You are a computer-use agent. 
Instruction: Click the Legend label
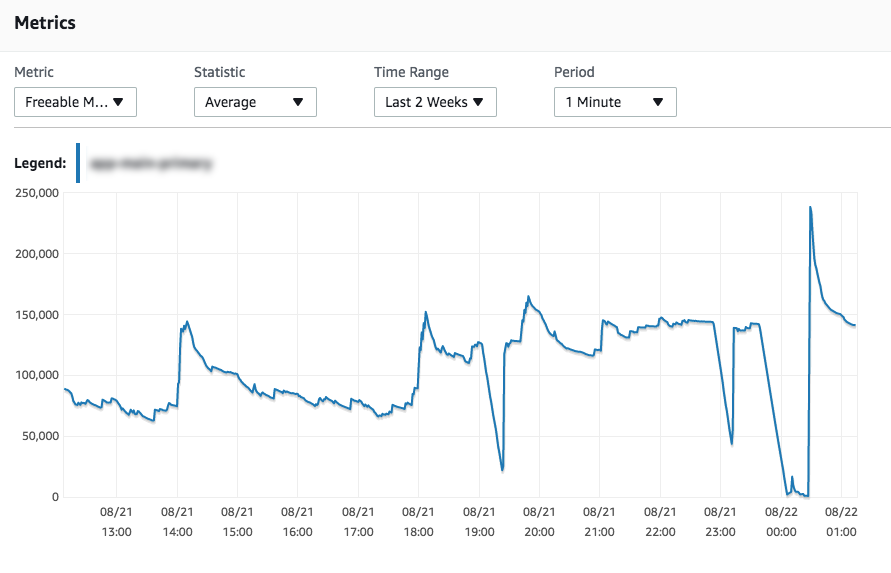(40, 163)
